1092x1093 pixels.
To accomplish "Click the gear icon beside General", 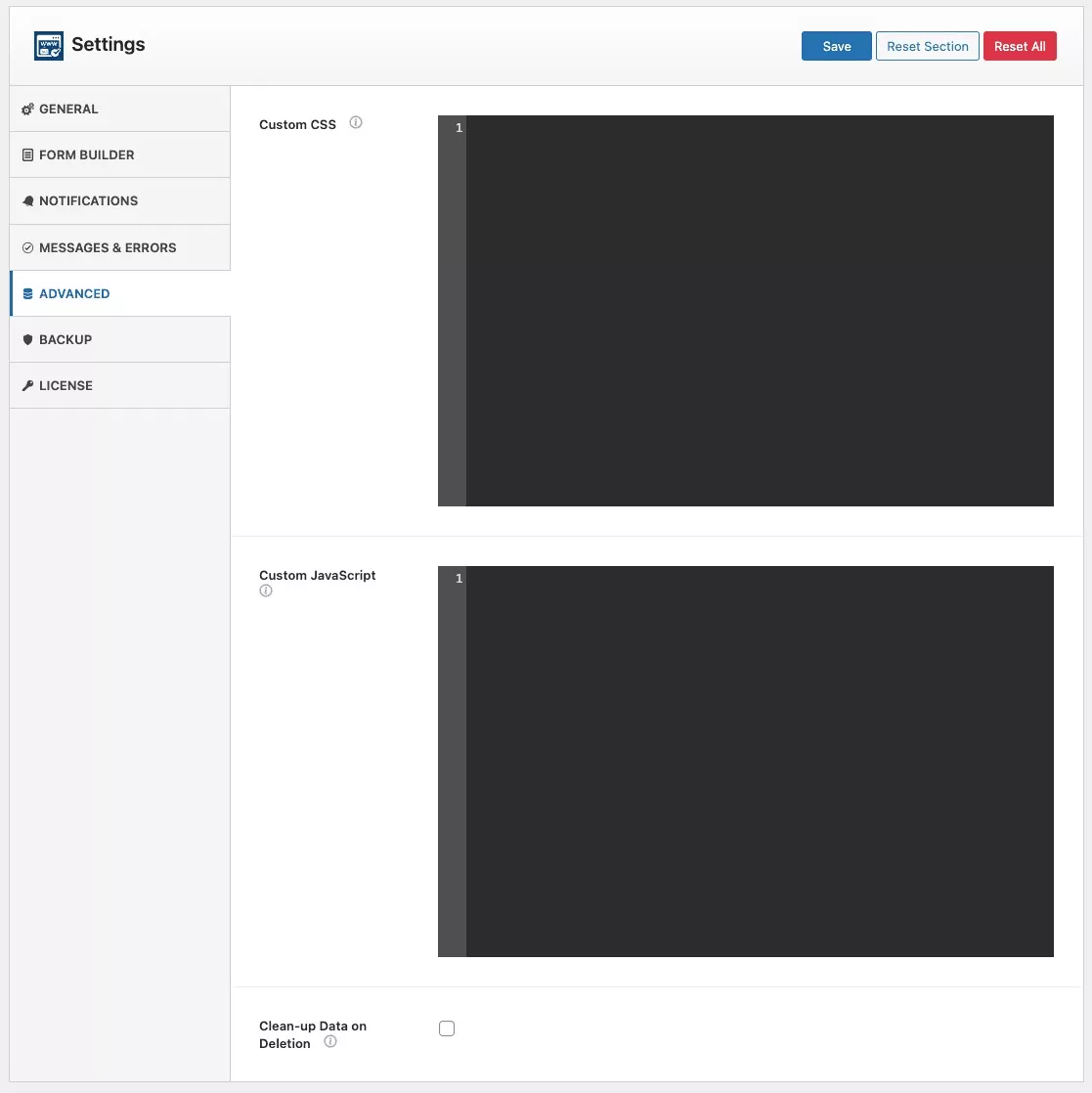I will point(27,109).
